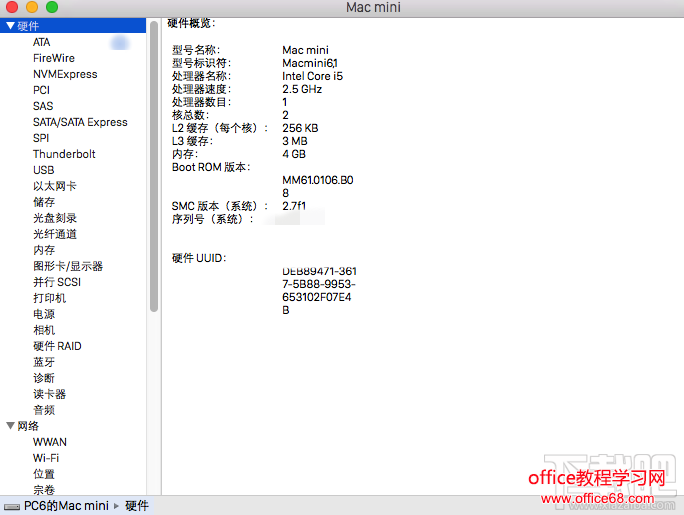Select PCI in hardware list

pos(41,90)
